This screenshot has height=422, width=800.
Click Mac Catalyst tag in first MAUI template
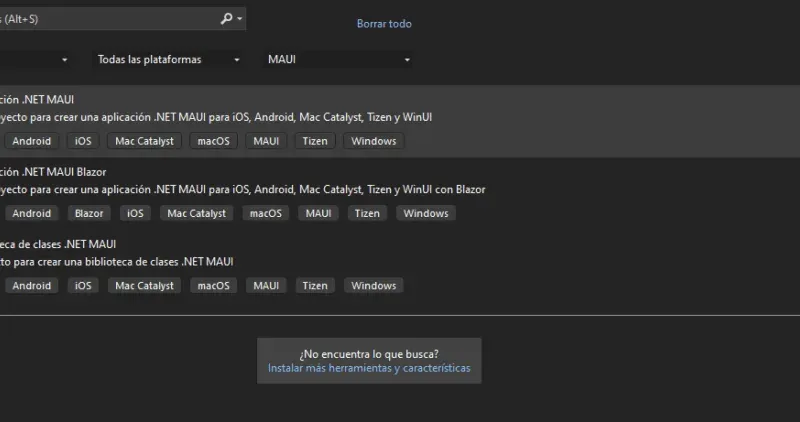(x=144, y=141)
